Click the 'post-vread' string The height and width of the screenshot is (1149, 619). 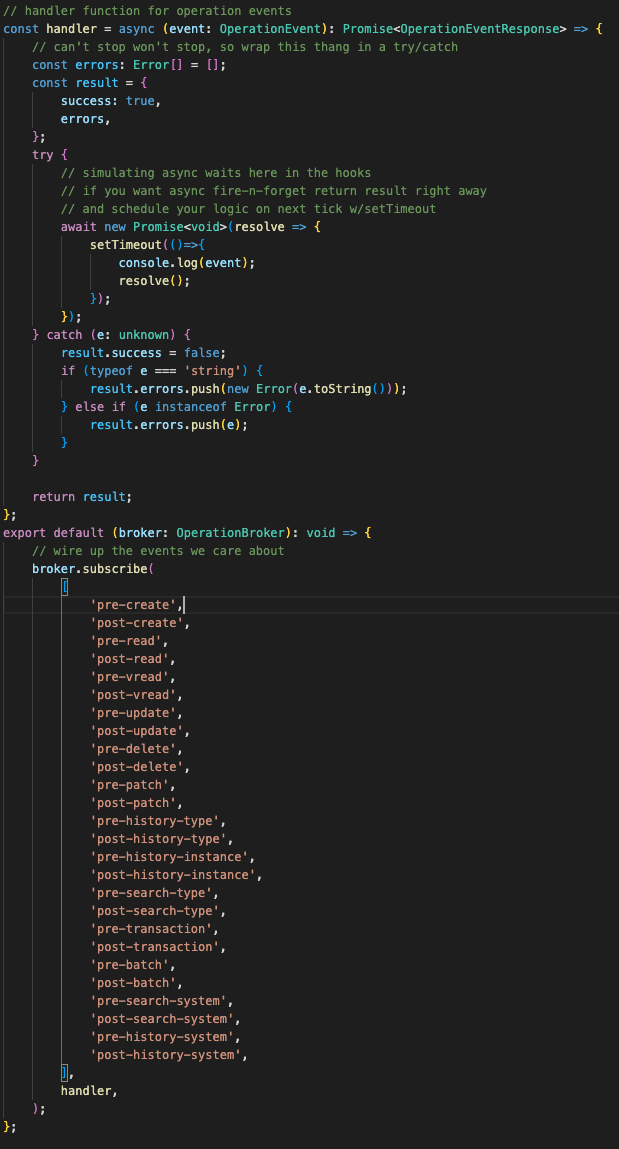point(133,695)
